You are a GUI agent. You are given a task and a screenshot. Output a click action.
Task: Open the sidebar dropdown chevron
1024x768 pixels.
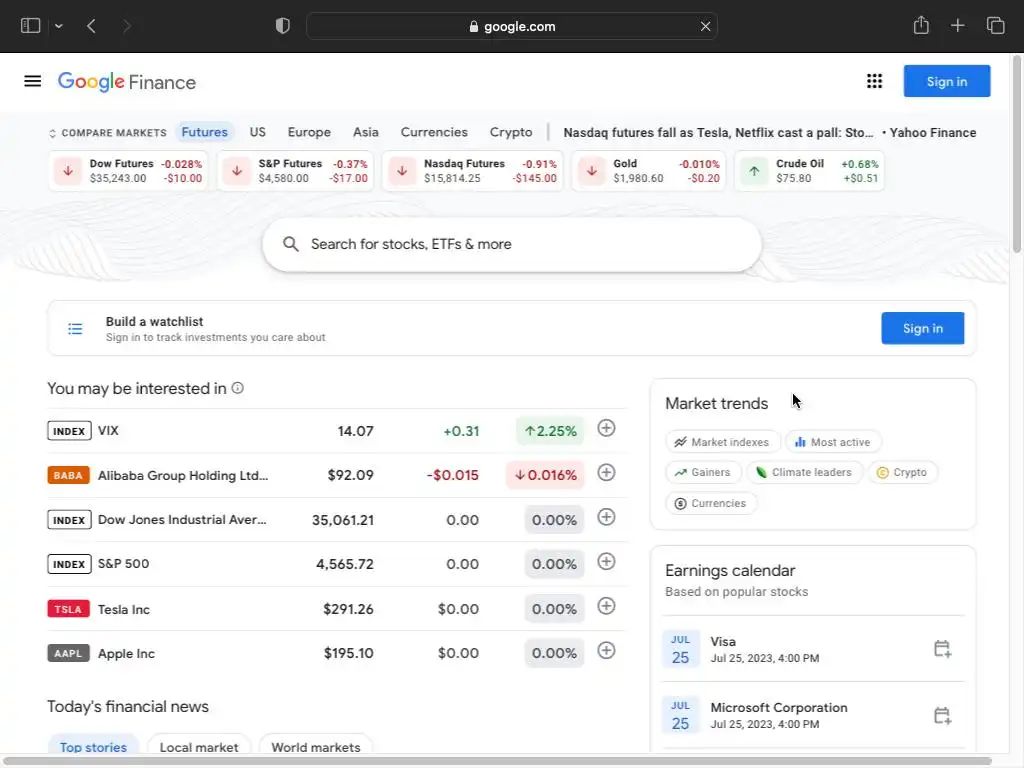pos(59,26)
